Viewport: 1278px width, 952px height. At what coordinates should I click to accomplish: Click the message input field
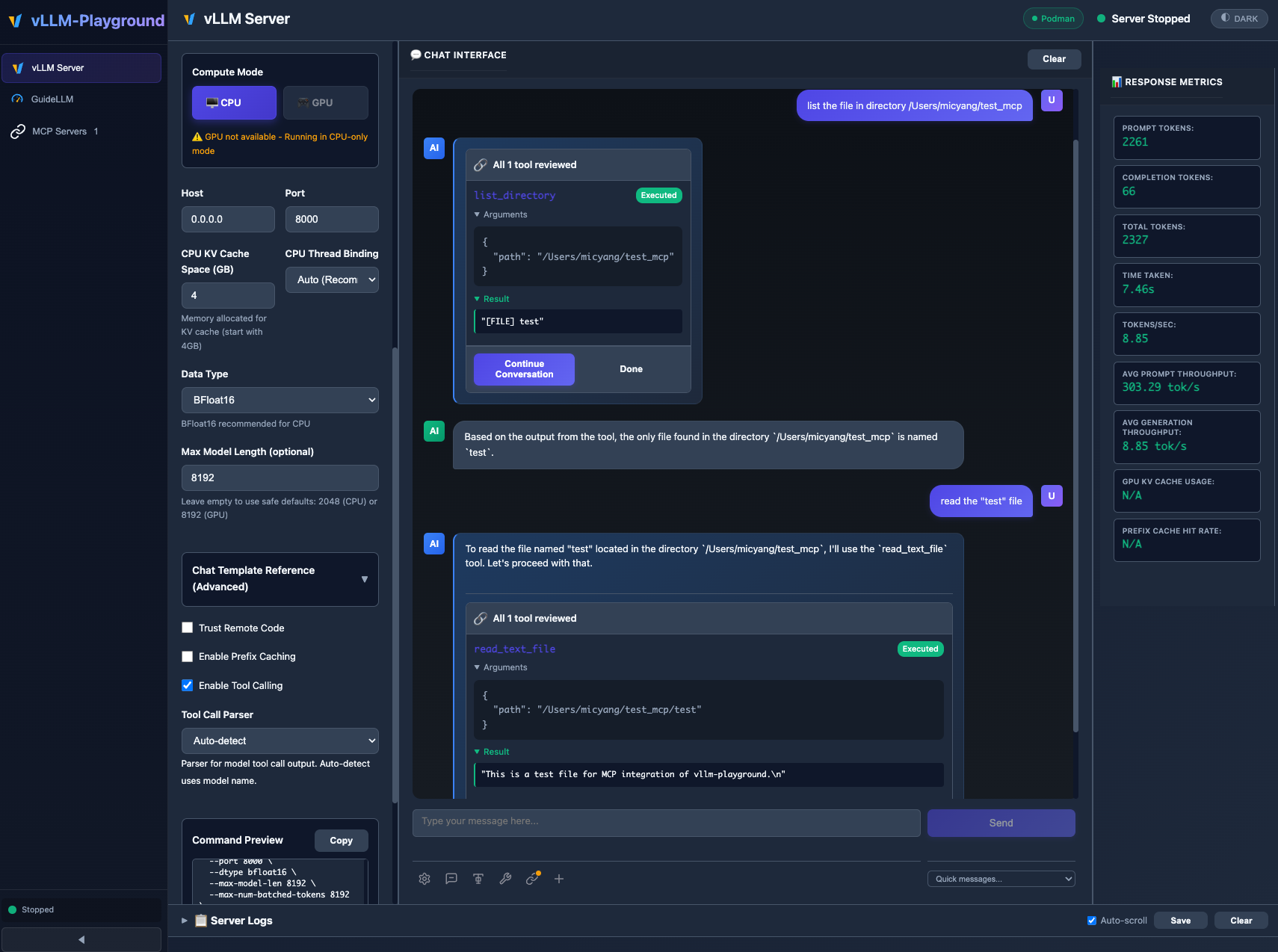click(666, 822)
